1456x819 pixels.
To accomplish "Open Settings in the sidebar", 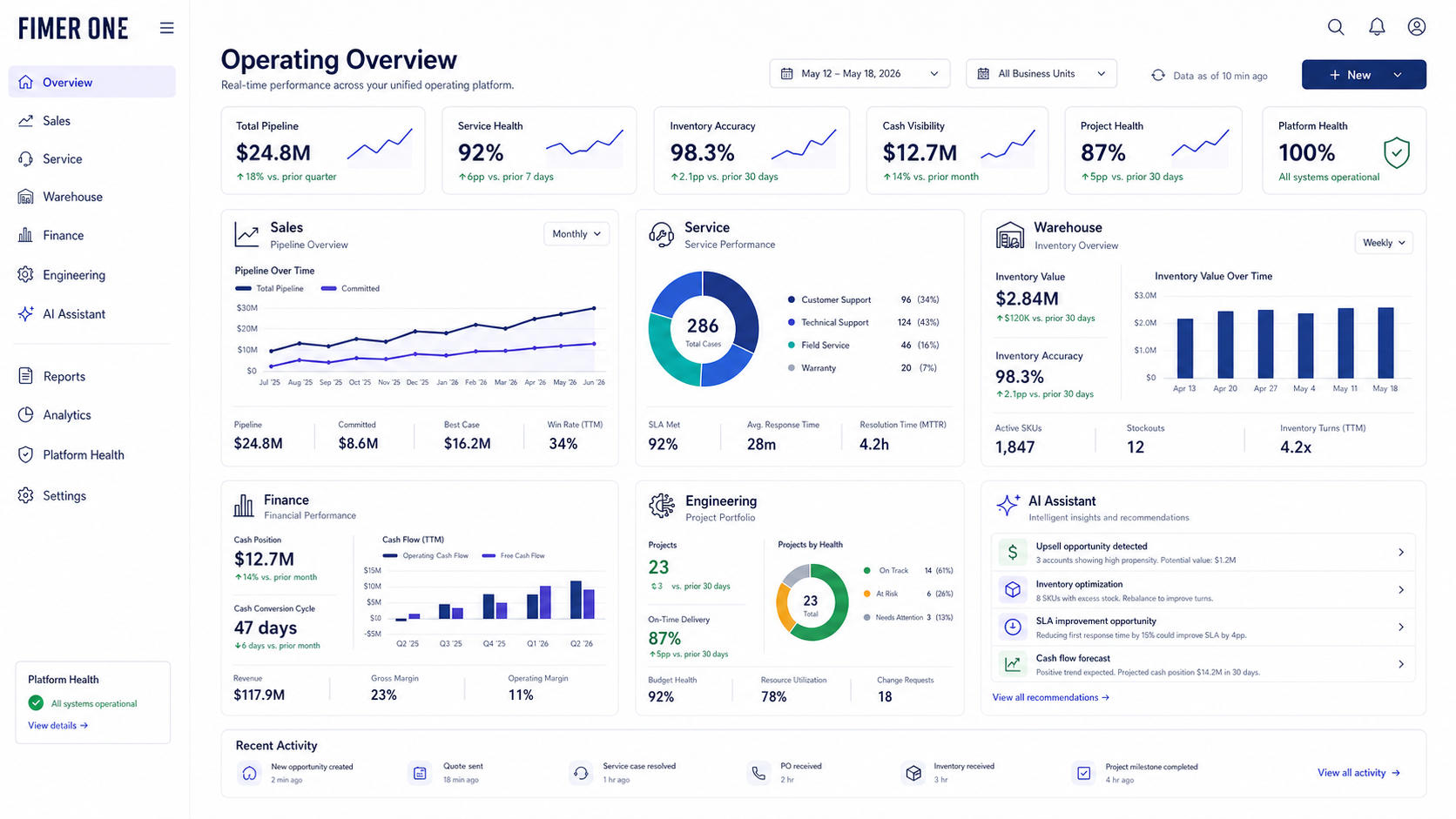I will click(91, 495).
